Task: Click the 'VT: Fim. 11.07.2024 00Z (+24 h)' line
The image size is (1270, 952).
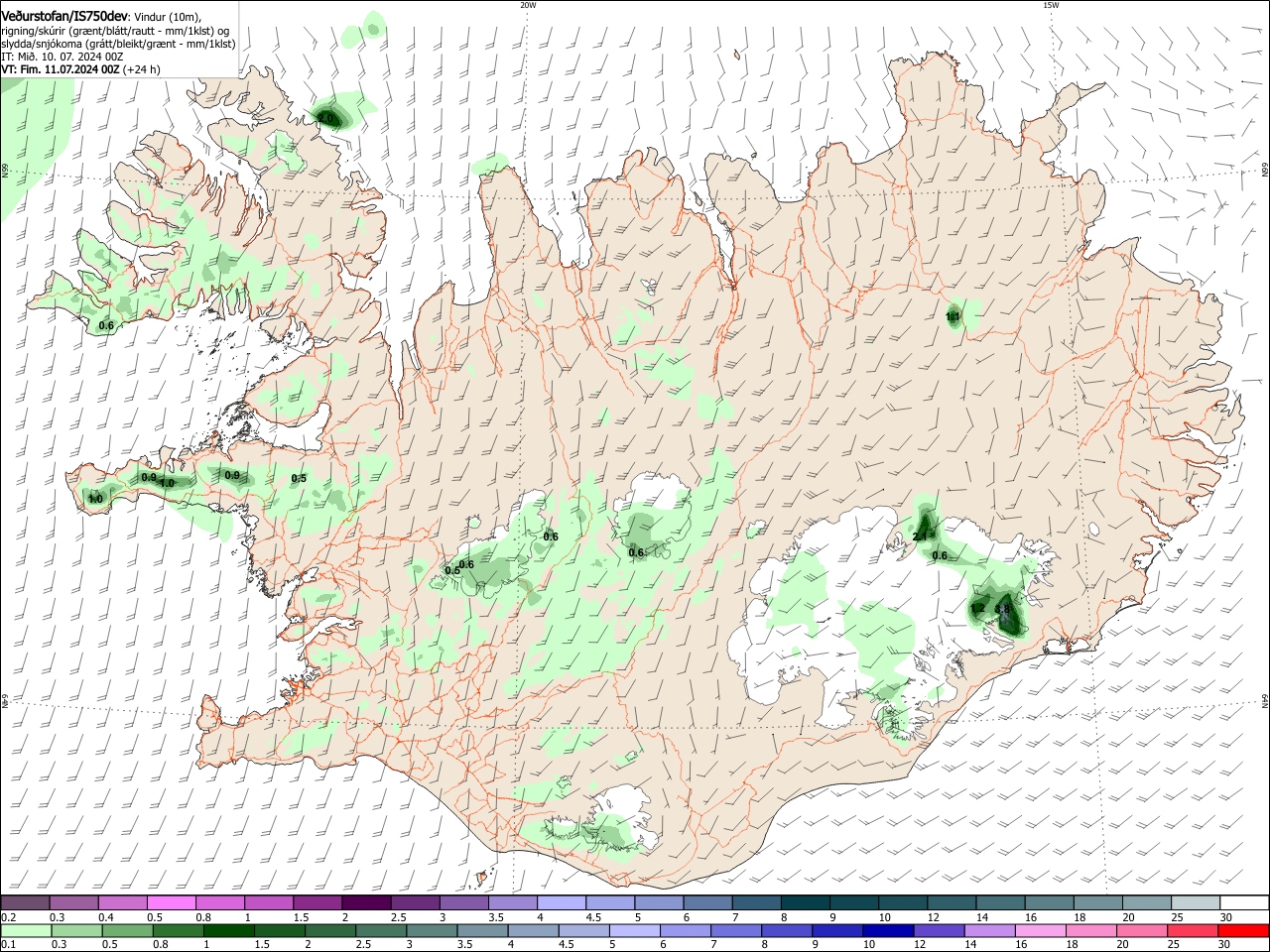Action: coord(81,69)
